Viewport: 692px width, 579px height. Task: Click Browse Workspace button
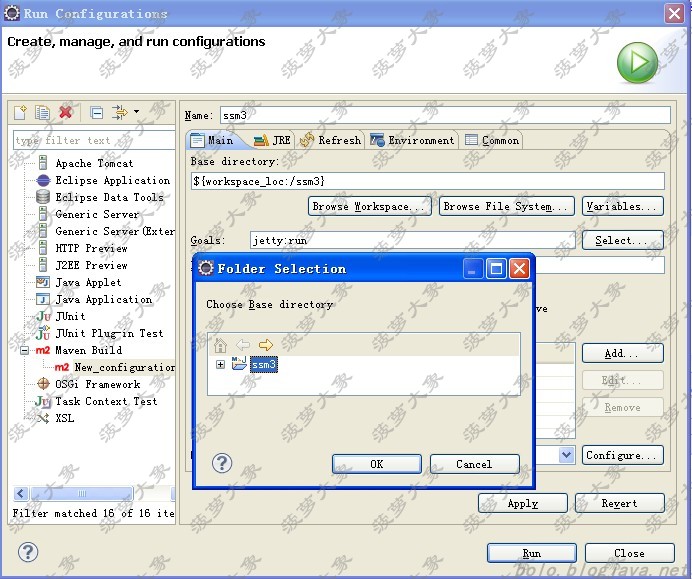tap(370, 207)
